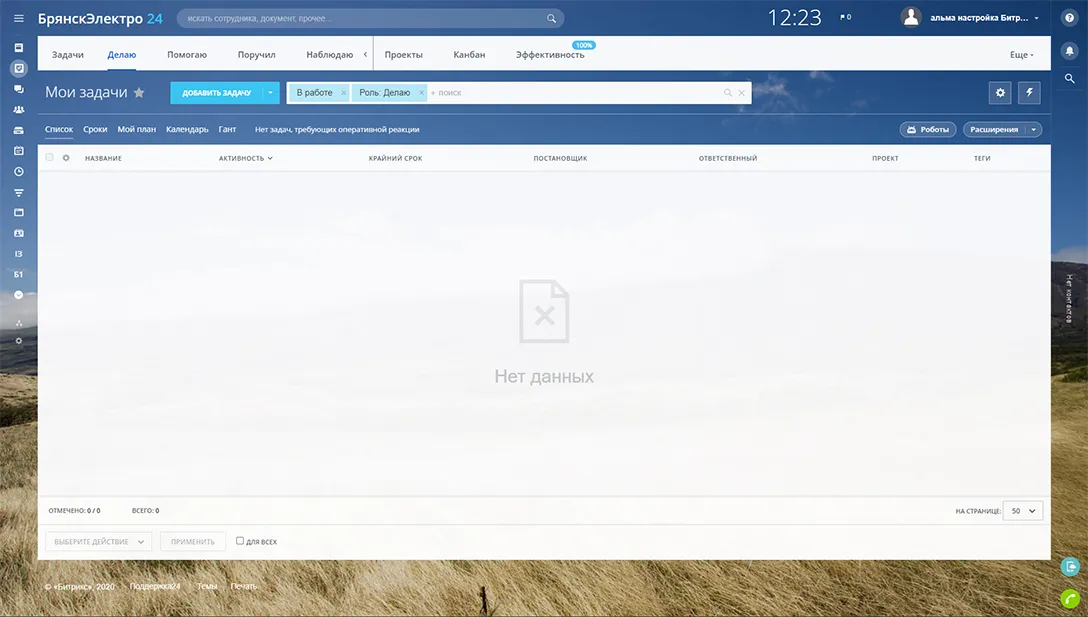1088x617 pixels.
Task: Open the Еще menu dropdown
Action: point(1021,55)
